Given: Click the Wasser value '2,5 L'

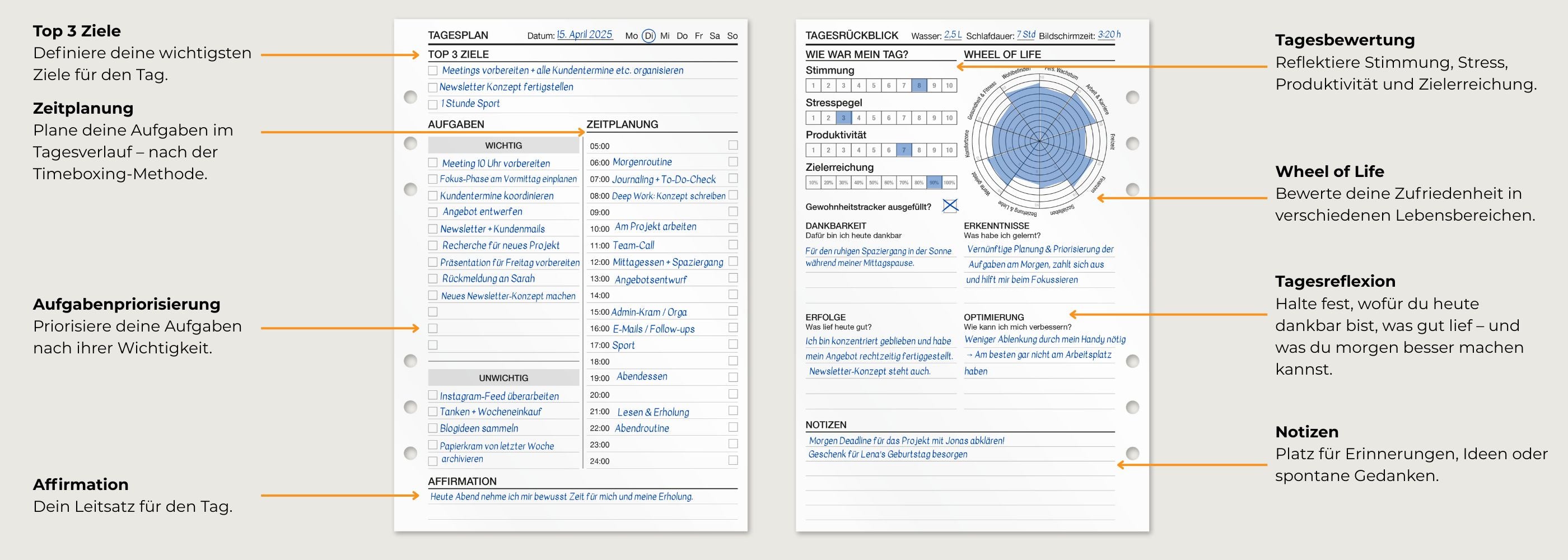Looking at the screenshot, I should [953, 35].
